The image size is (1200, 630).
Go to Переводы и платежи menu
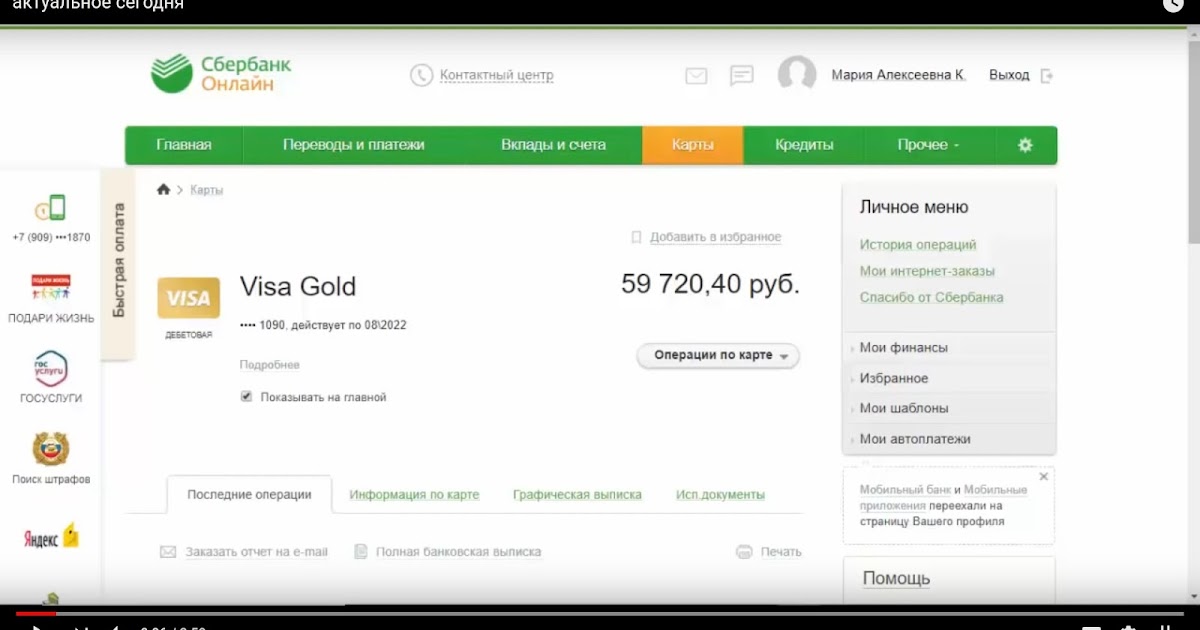tap(353, 145)
